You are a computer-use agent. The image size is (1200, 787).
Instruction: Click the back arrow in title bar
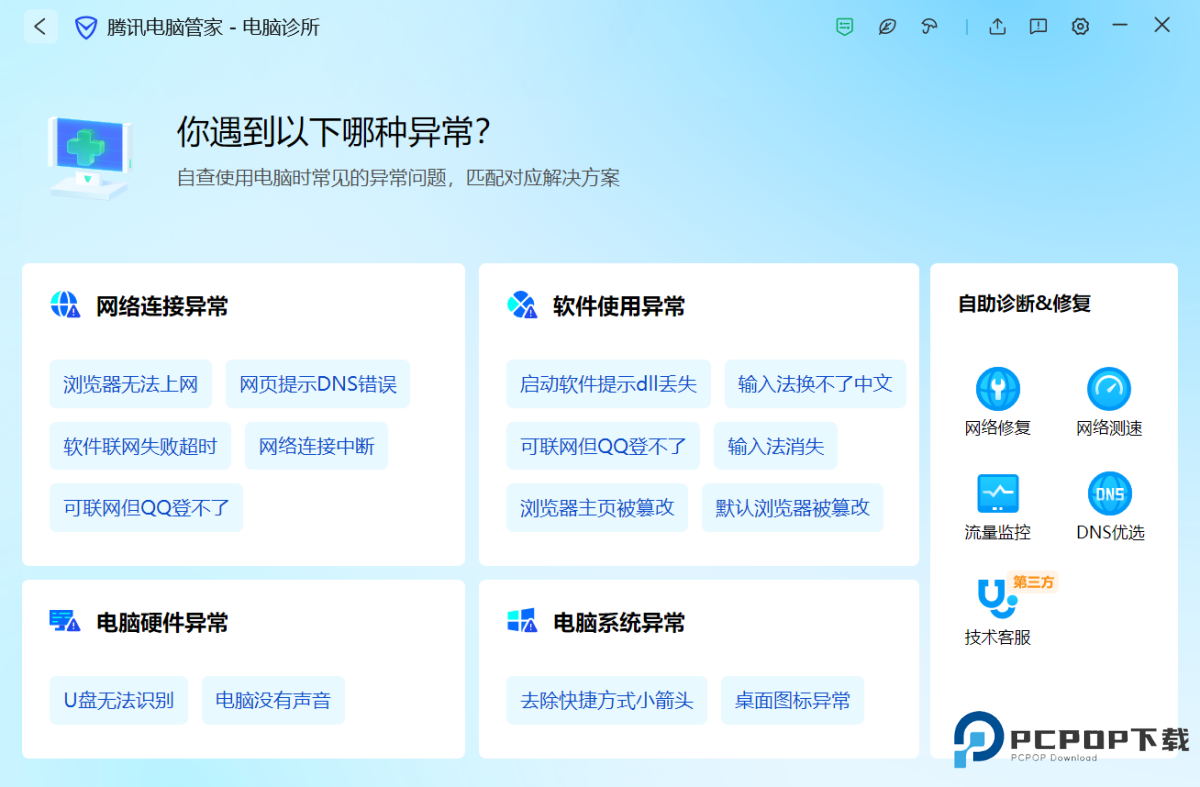[40, 27]
